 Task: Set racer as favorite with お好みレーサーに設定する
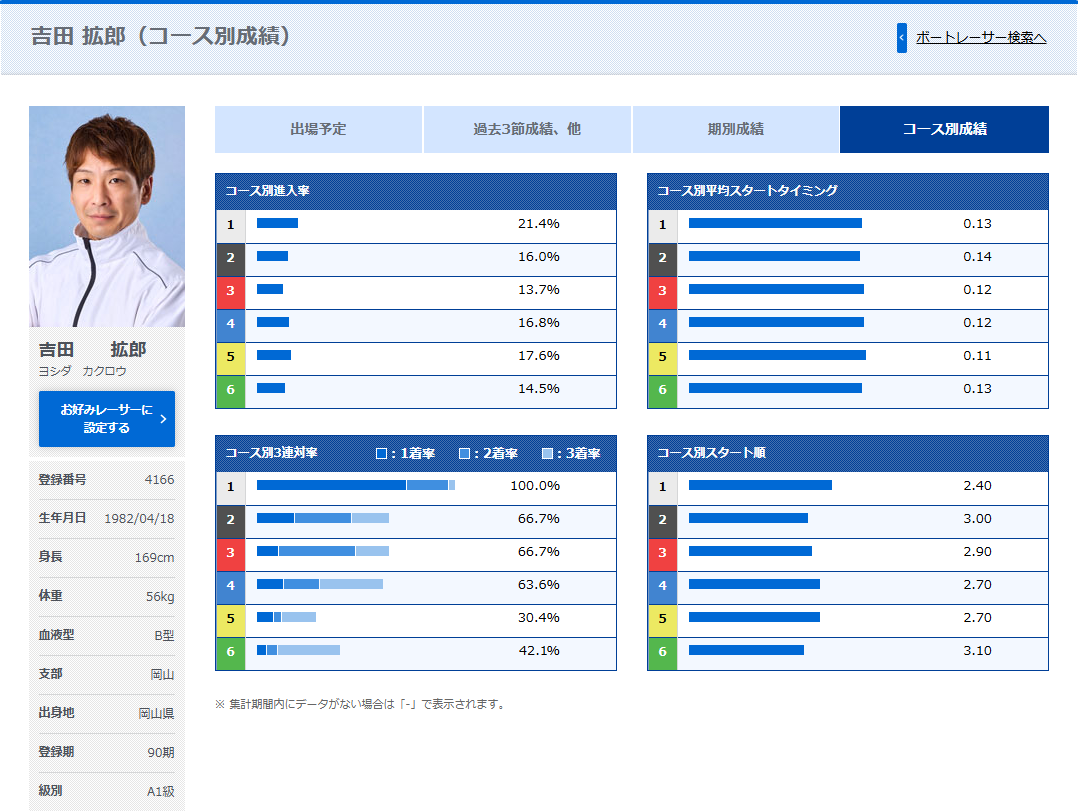(107, 419)
